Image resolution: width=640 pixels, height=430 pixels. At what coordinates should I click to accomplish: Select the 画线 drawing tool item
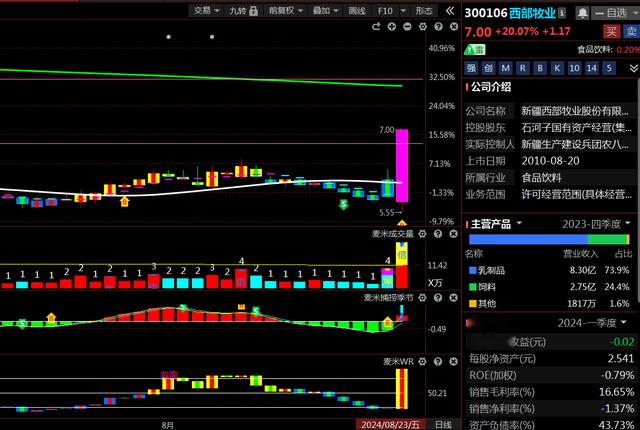357,11
